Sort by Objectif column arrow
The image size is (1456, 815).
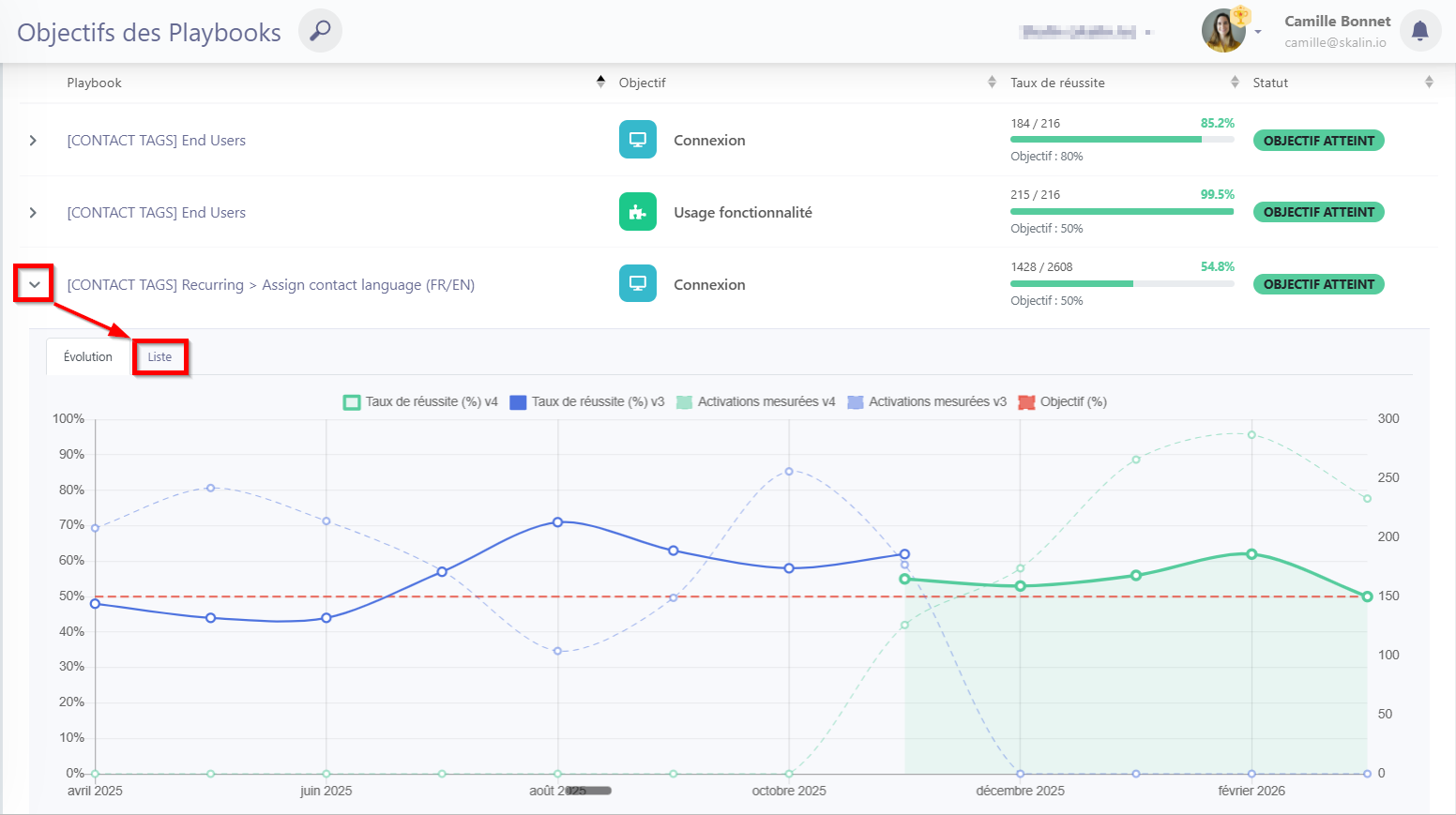coord(992,83)
